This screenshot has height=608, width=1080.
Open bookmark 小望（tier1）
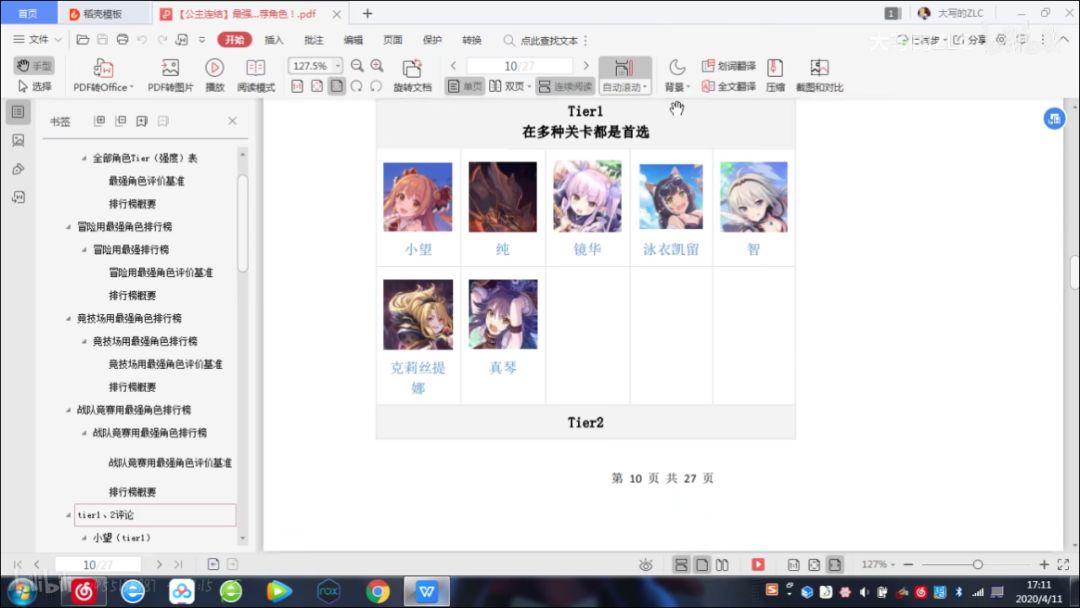[x=121, y=538]
